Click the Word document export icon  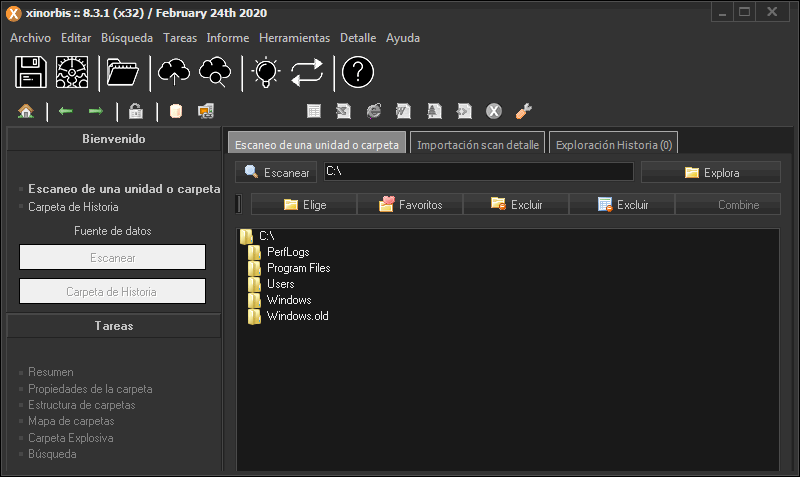tap(404, 111)
